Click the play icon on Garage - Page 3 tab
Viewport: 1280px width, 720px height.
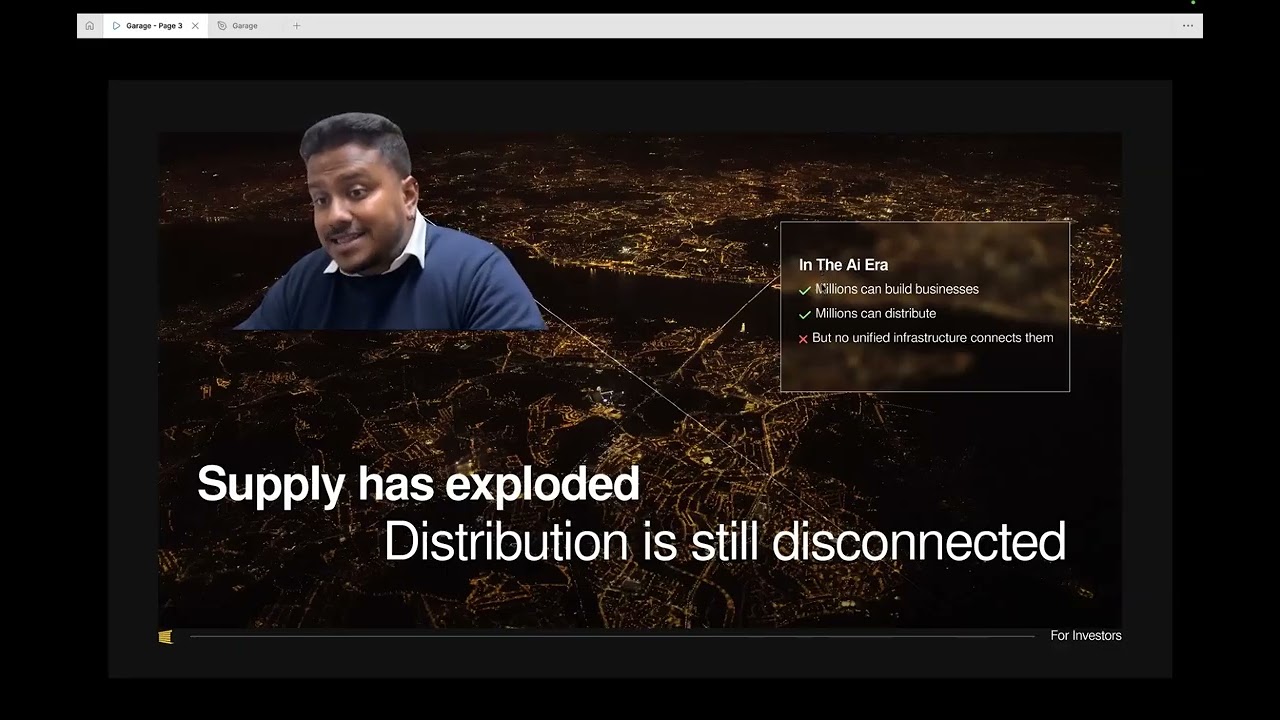point(116,26)
